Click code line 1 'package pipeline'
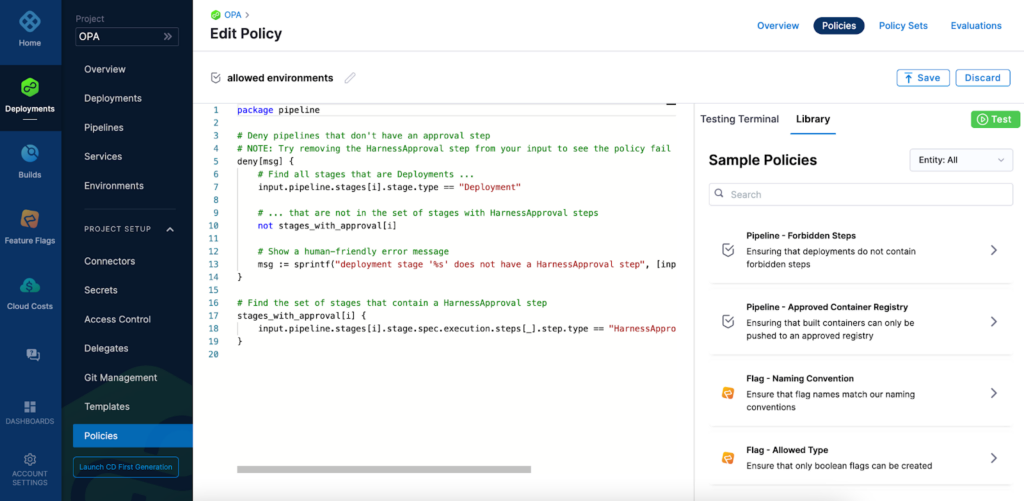The width and height of the screenshot is (1024, 501). [278, 110]
